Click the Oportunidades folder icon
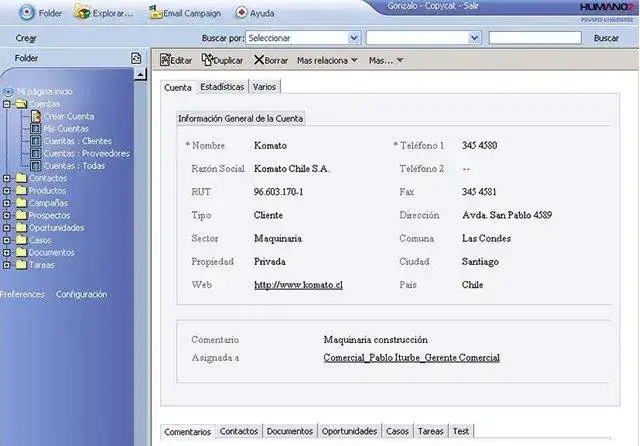 pos(21,228)
